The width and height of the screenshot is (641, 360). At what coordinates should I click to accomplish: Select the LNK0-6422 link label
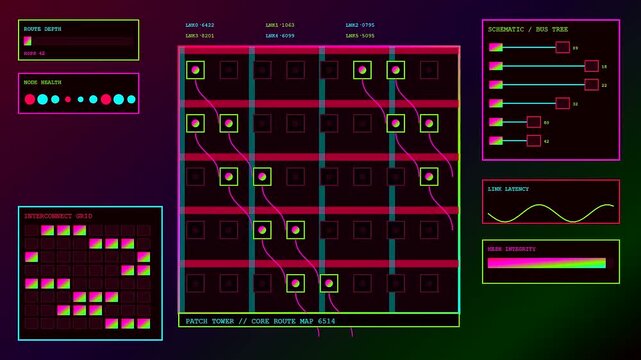point(199,25)
